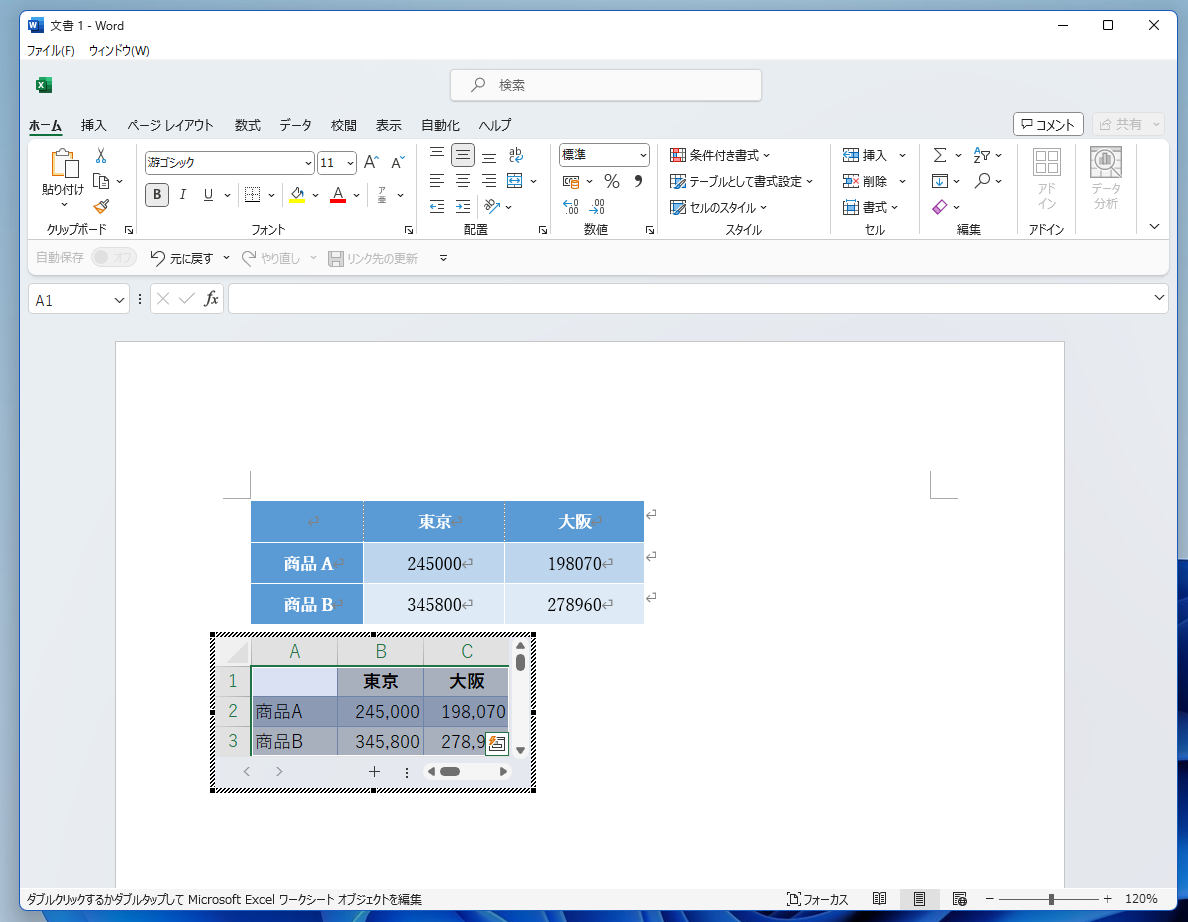Toggle Bold formatting button

(x=157, y=195)
